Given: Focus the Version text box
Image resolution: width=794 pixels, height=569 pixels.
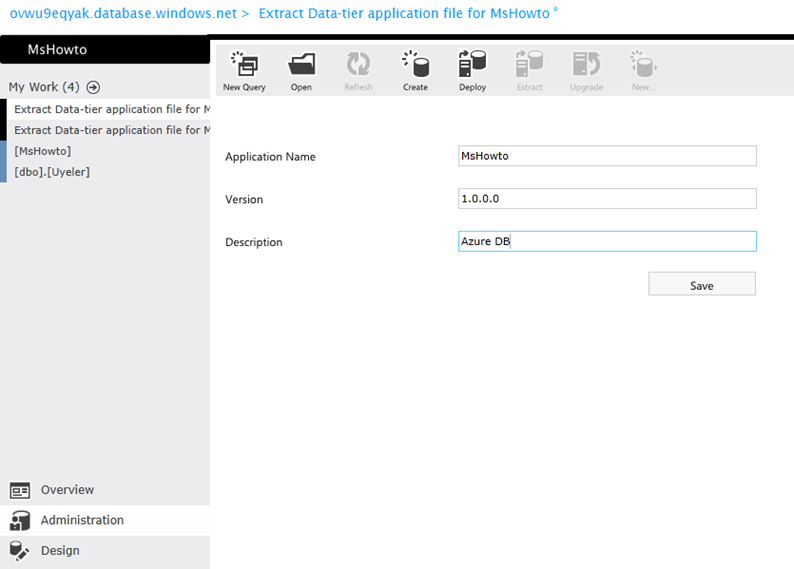Looking at the screenshot, I should click(606, 199).
